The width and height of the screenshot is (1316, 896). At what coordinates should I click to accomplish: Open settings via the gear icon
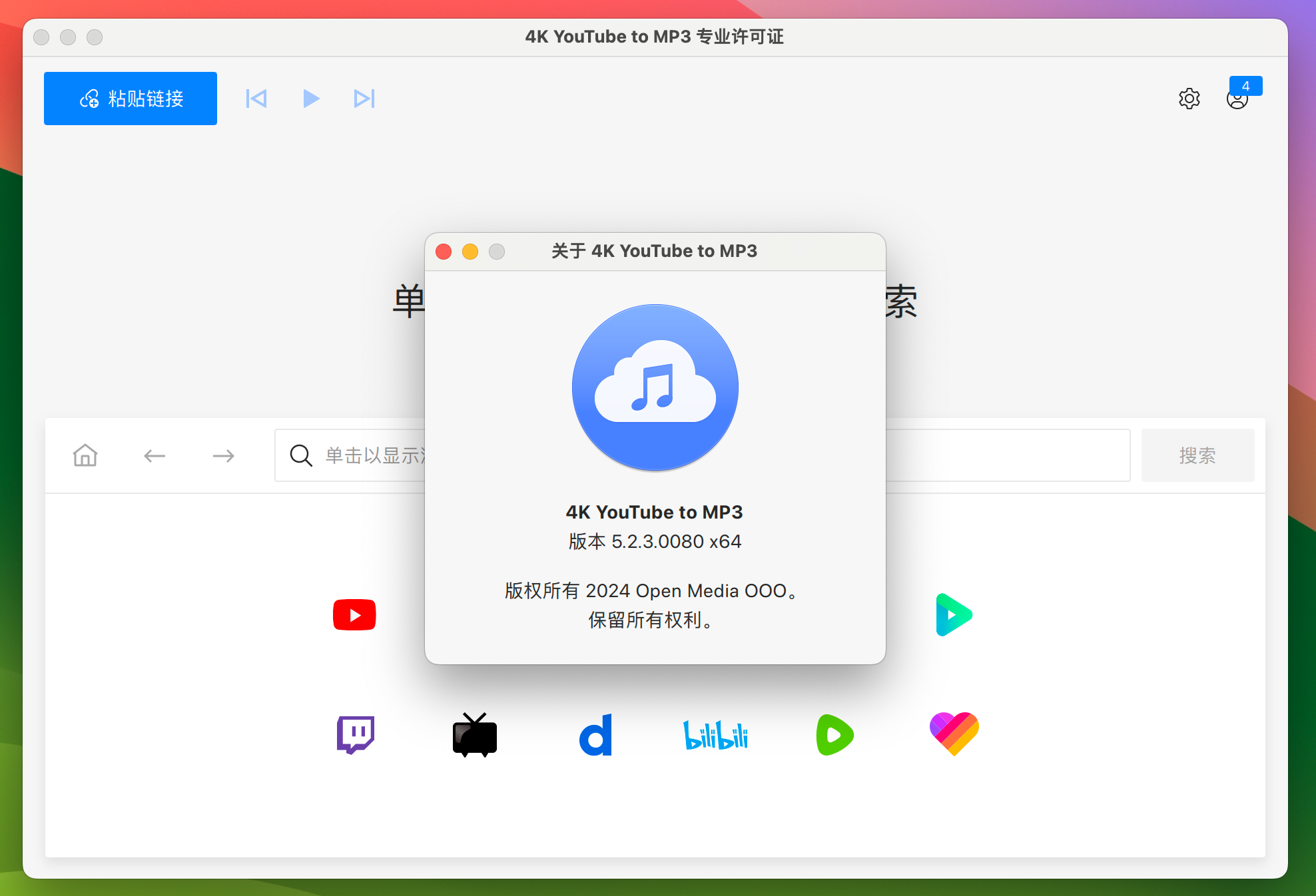click(1189, 99)
